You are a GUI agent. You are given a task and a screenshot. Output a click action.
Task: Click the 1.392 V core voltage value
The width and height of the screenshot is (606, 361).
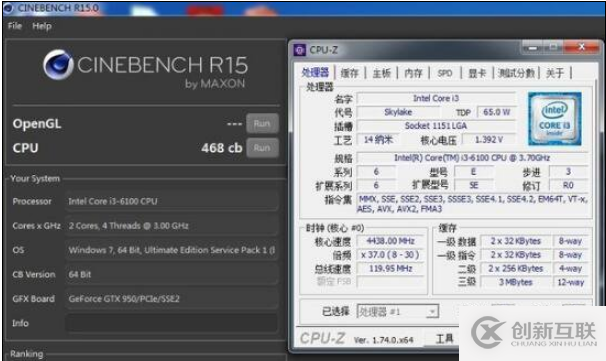tap(489, 140)
